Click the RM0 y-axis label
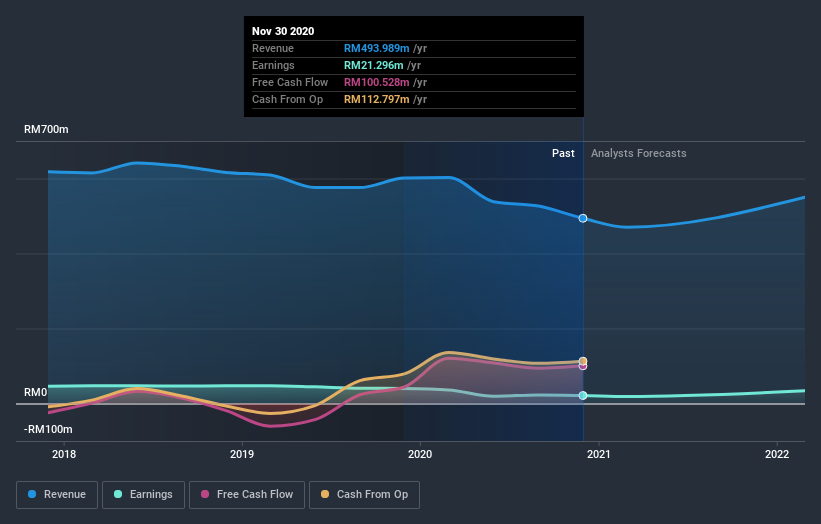821x524 pixels. point(36,393)
